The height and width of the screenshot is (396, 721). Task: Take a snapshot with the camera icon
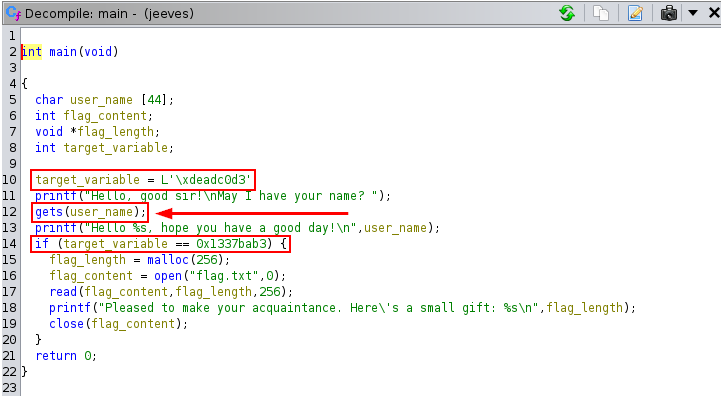click(669, 13)
